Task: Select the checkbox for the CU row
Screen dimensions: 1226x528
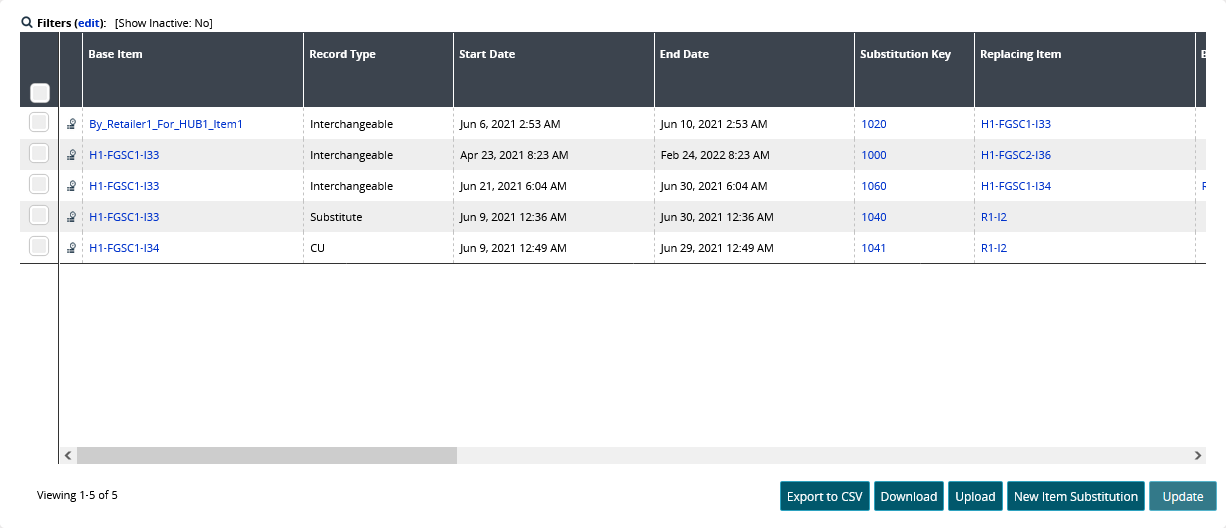Action: pos(39,247)
